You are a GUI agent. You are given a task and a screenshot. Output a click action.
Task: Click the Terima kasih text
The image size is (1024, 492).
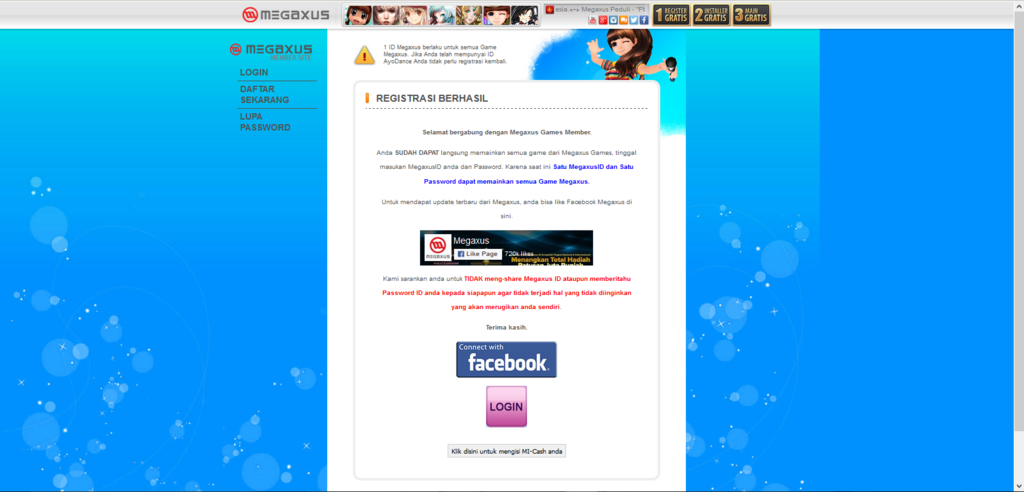tap(507, 327)
